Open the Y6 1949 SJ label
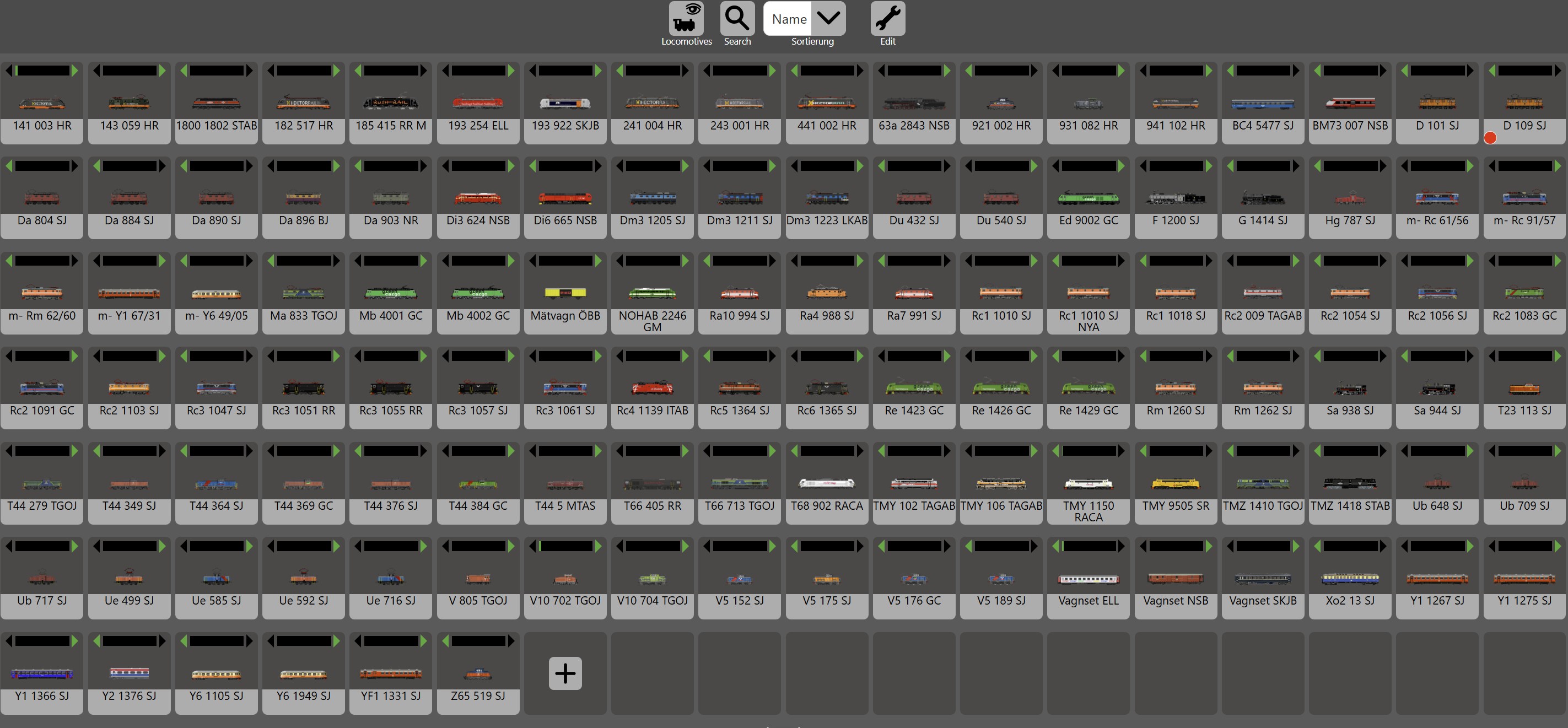The image size is (1568, 728). tap(303, 695)
